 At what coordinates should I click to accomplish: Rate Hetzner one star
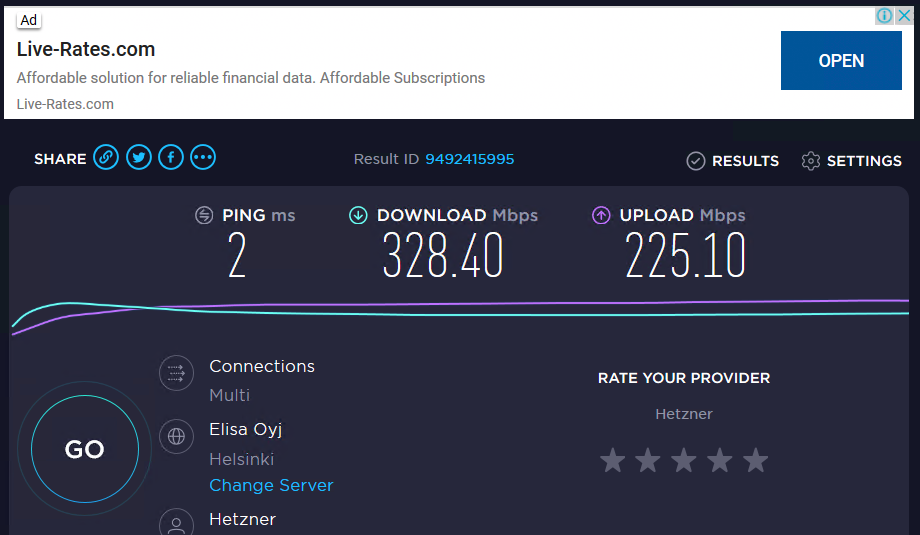[613, 460]
